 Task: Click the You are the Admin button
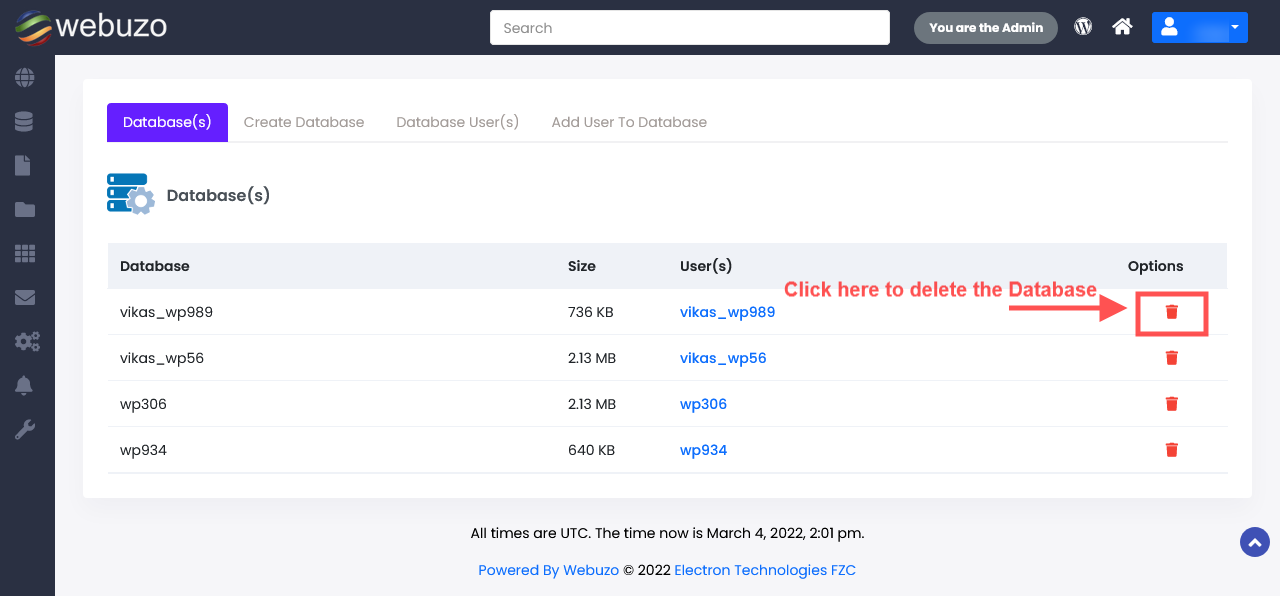coord(986,28)
